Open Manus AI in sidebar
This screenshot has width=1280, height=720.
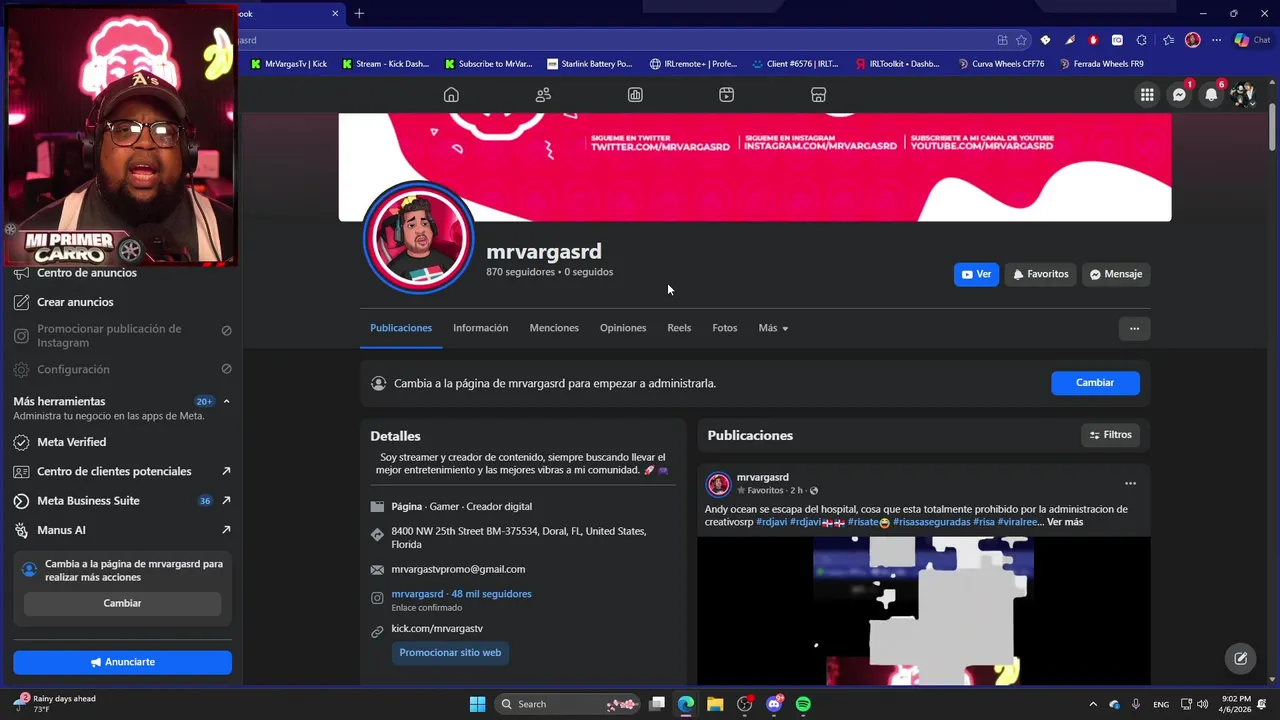[x=121, y=530]
